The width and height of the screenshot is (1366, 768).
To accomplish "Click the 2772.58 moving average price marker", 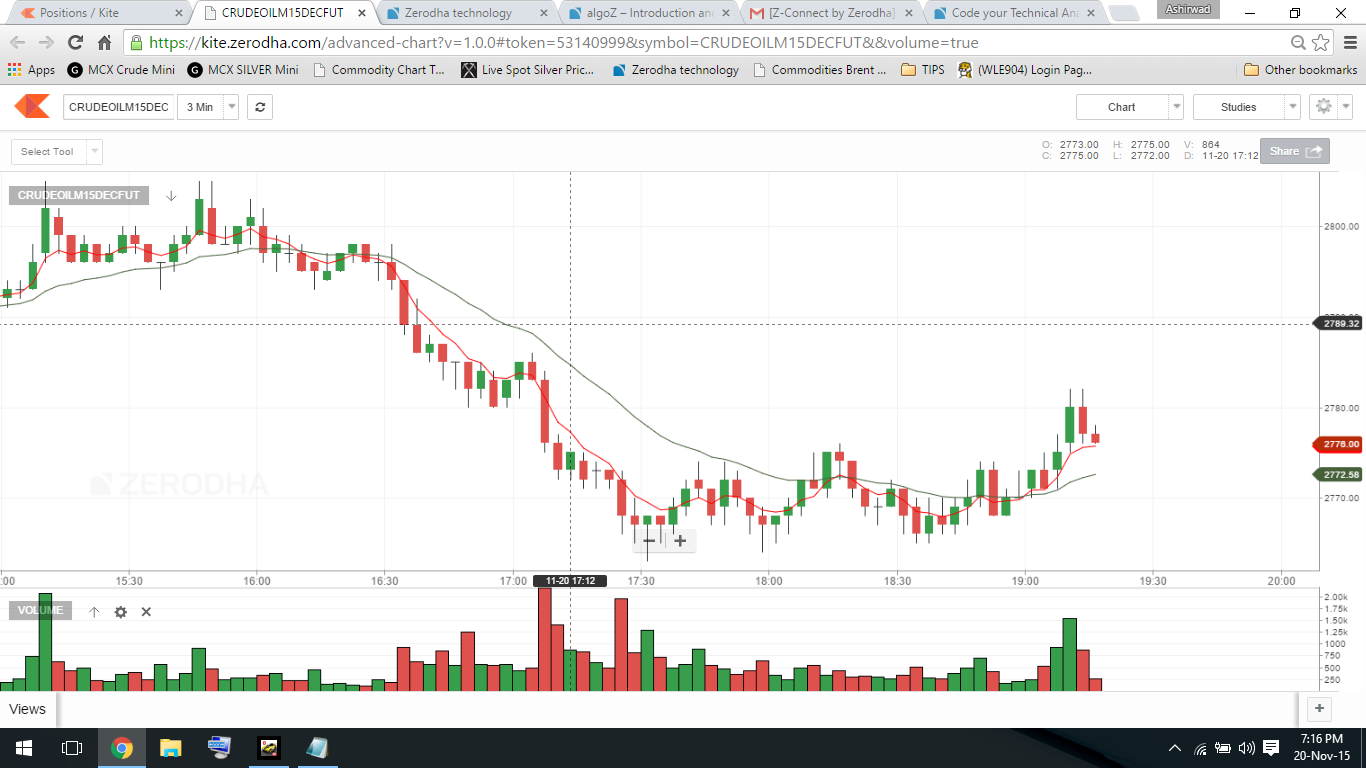I will tap(1337, 474).
